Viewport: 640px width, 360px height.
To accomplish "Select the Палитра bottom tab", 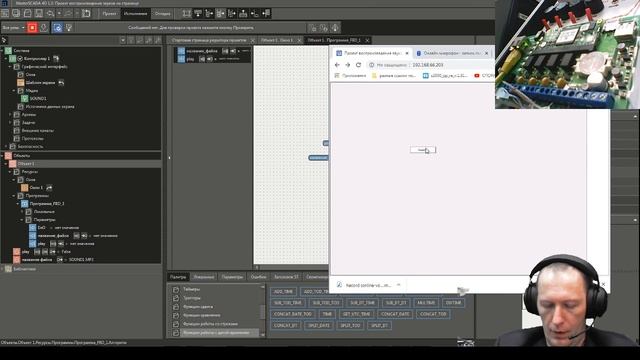I will click(178, 277).
